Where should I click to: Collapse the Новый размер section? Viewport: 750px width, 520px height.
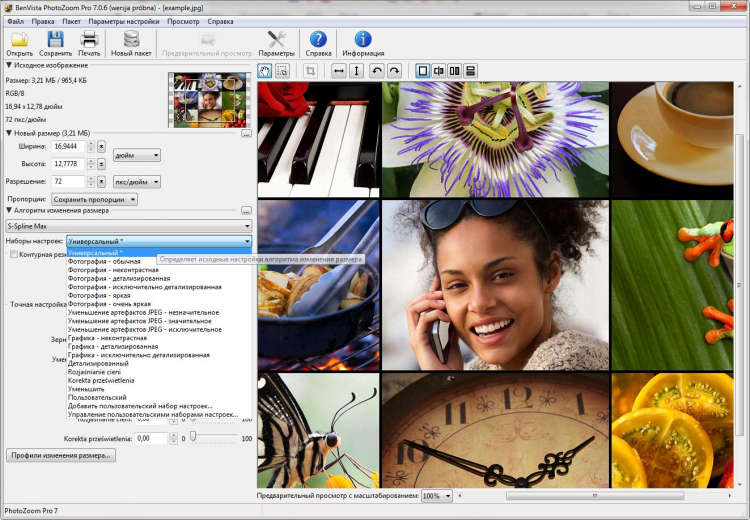(x=9, y=133)
